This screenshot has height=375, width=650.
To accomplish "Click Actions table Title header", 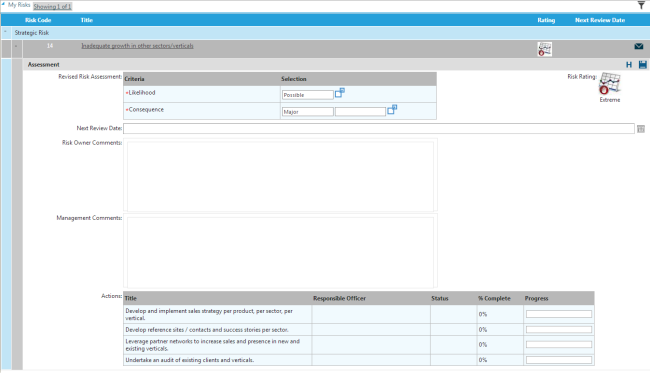I will [x=131, y=298].
